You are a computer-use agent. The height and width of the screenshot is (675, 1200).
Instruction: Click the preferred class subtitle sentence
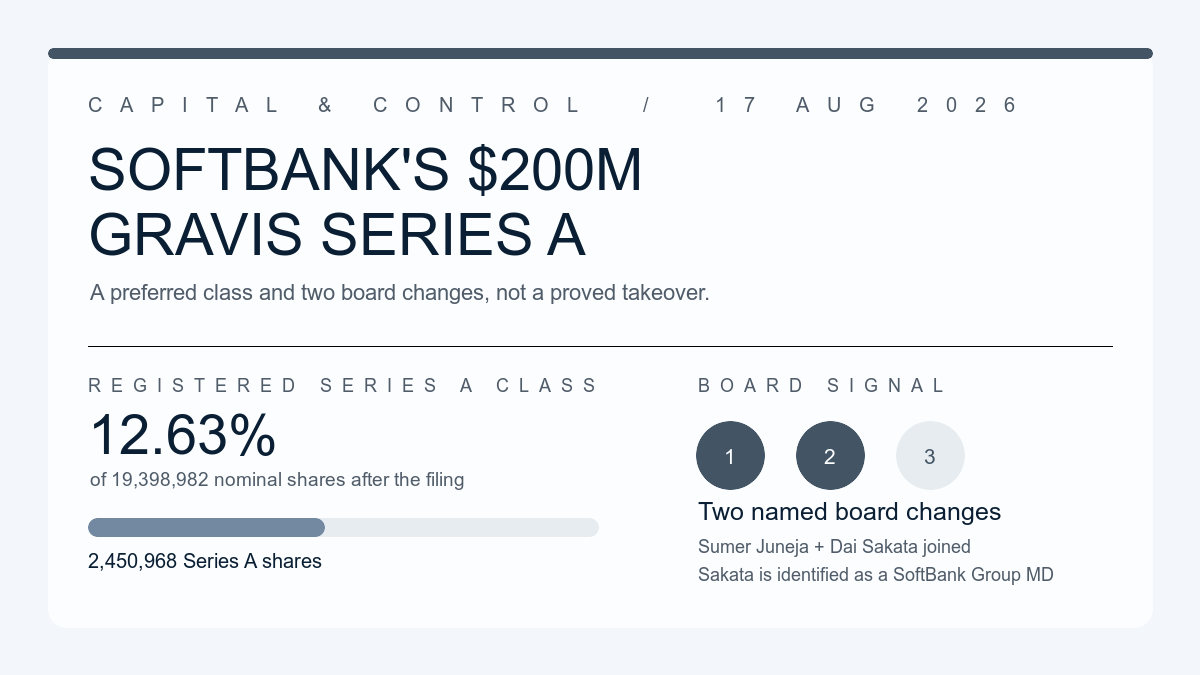click(399, 293)
